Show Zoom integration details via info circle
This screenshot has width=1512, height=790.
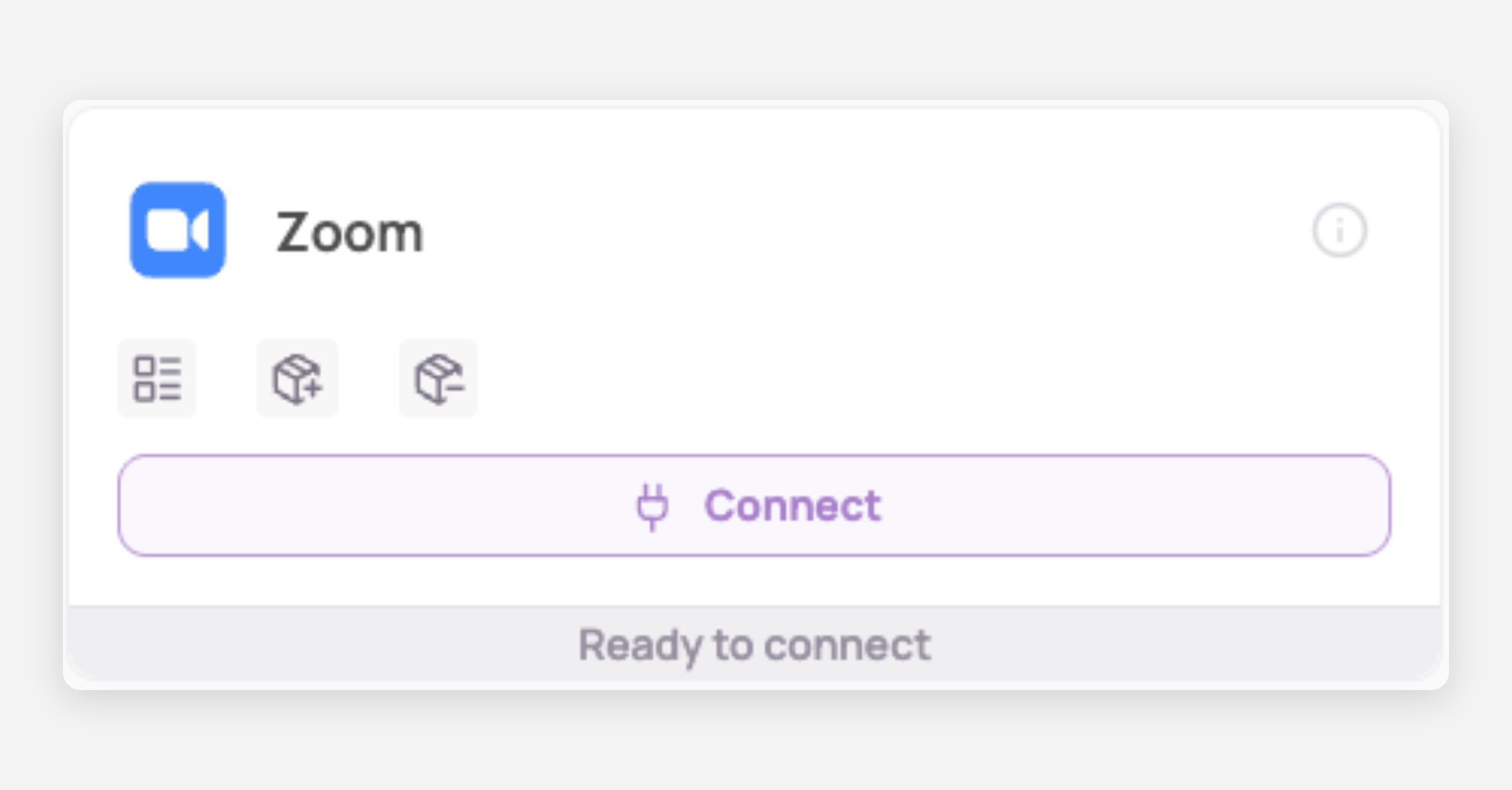coord(1339,230)
